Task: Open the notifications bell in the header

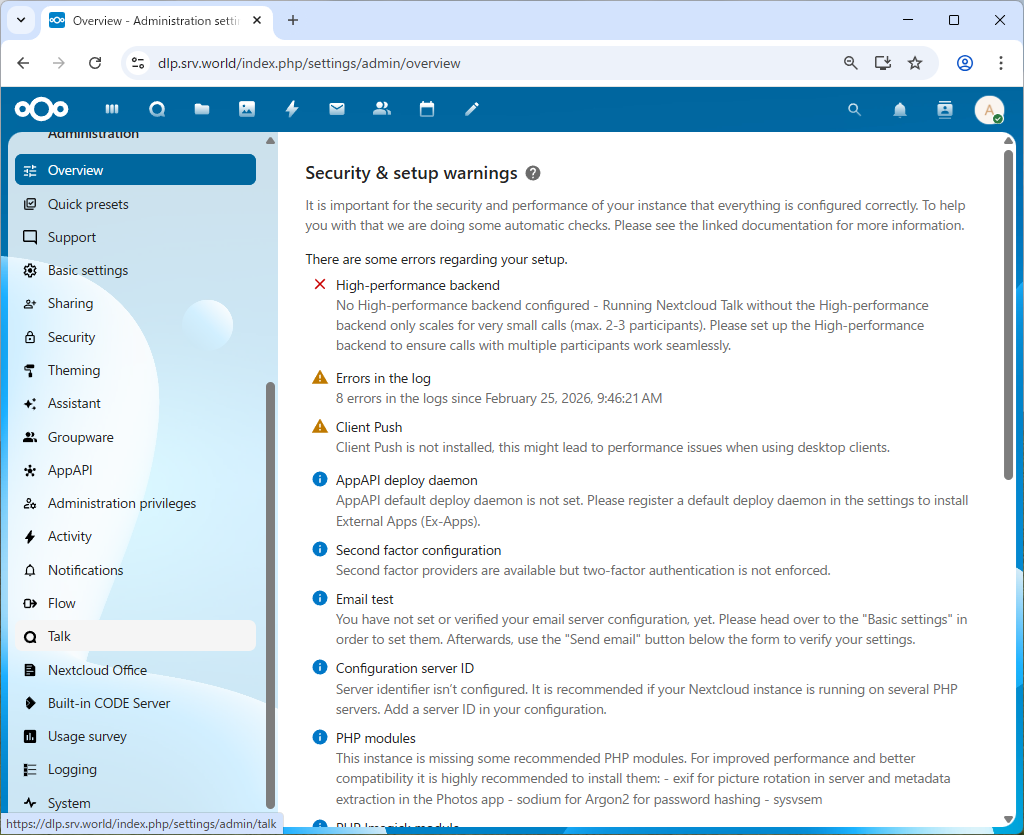Action: click(x=900, y=110)
